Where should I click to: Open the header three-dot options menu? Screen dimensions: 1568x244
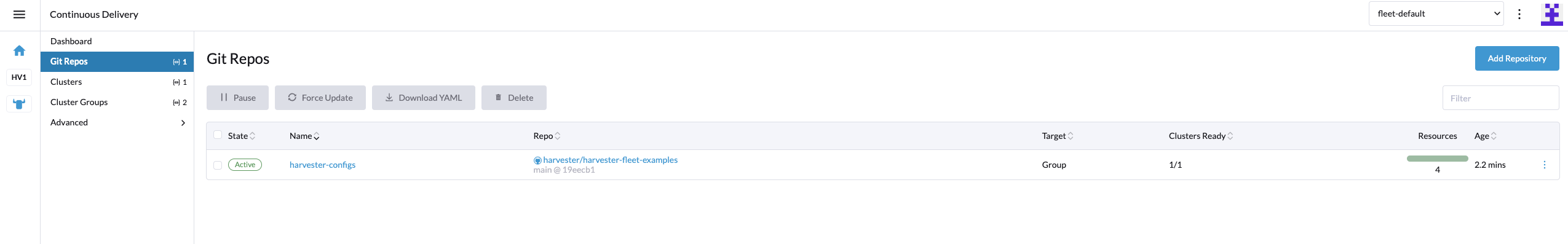click(x=1519, y=14)
